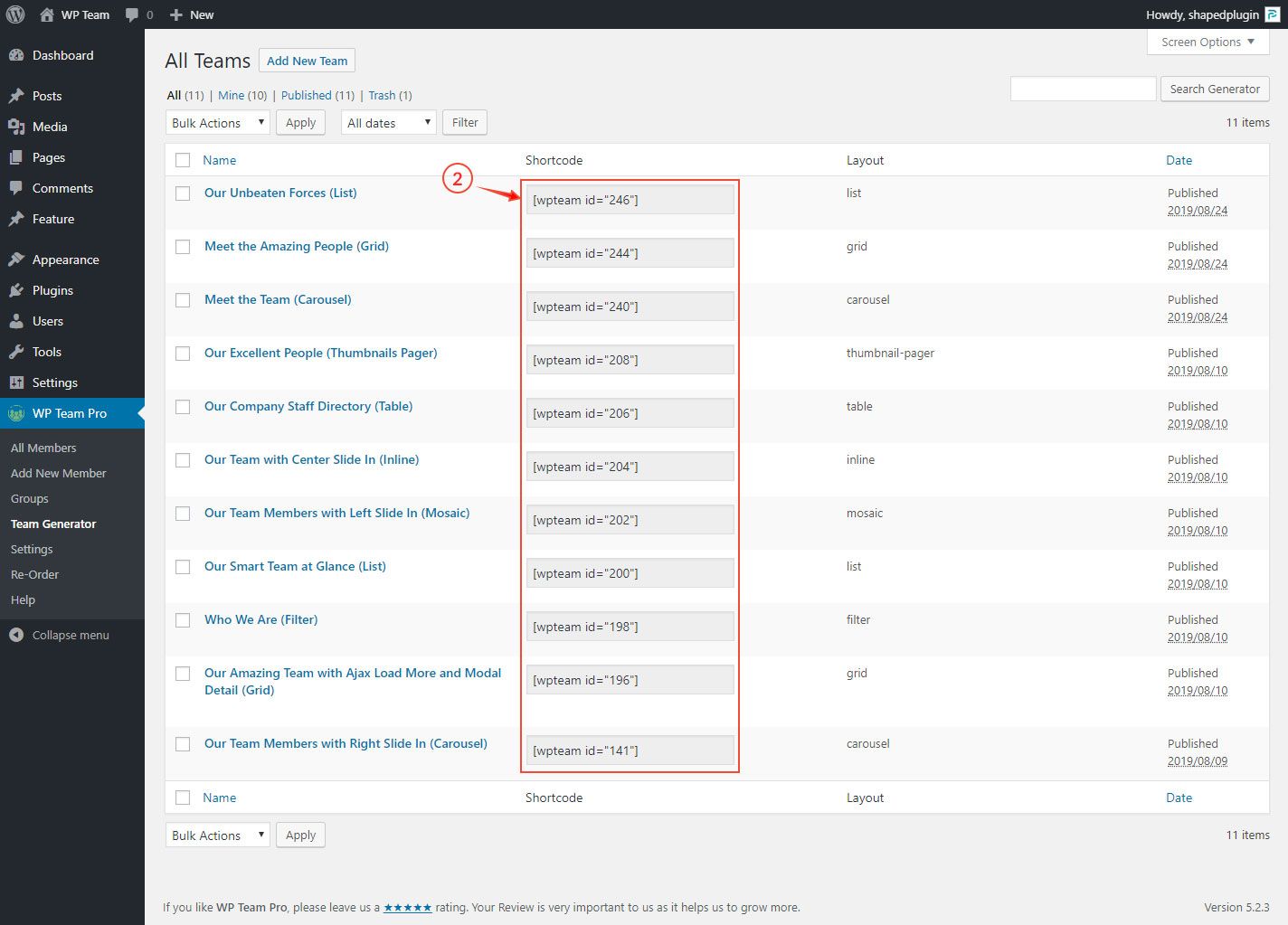Click the Plugins plug icon
1288x925 pixels.
16,290
